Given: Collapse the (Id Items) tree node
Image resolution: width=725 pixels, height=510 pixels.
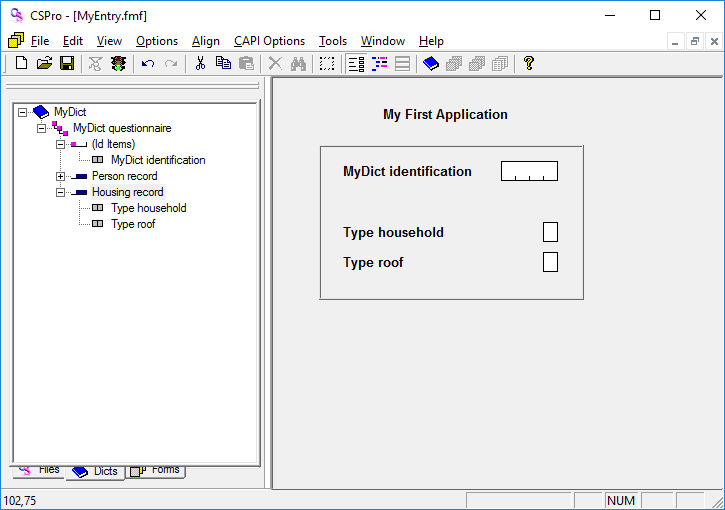Looking at the screenshot, I should coord(61,144).
